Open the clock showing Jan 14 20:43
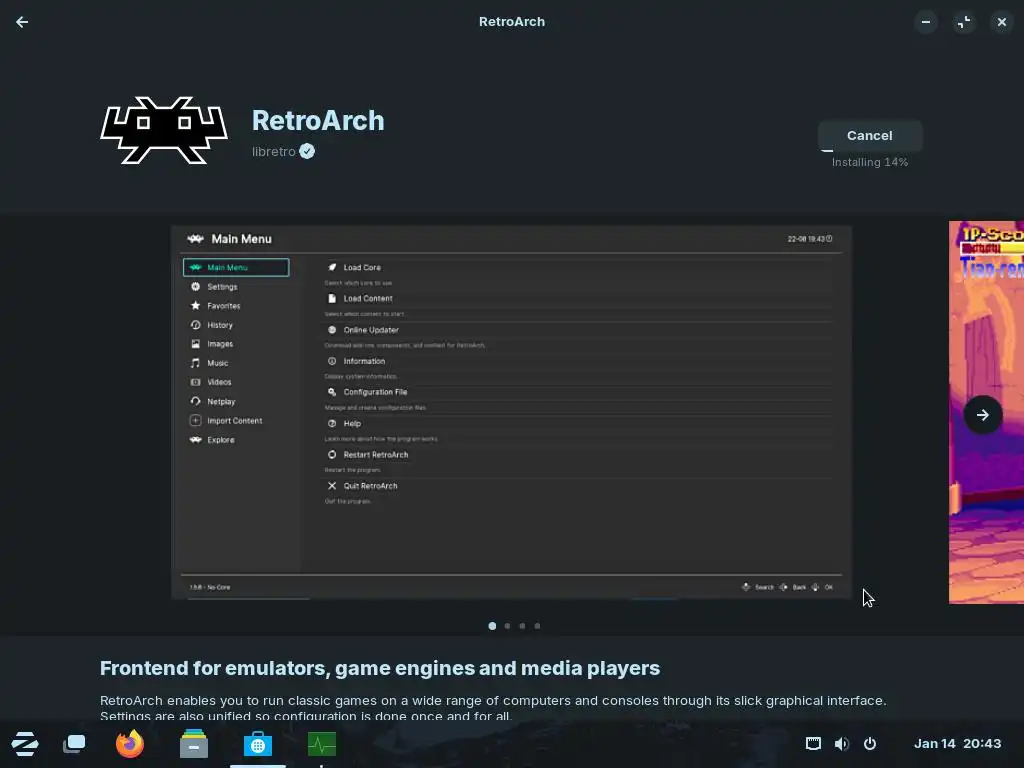Image resolution: width=1024 pixels, height=768 pixels. click(x=957, y=744)
